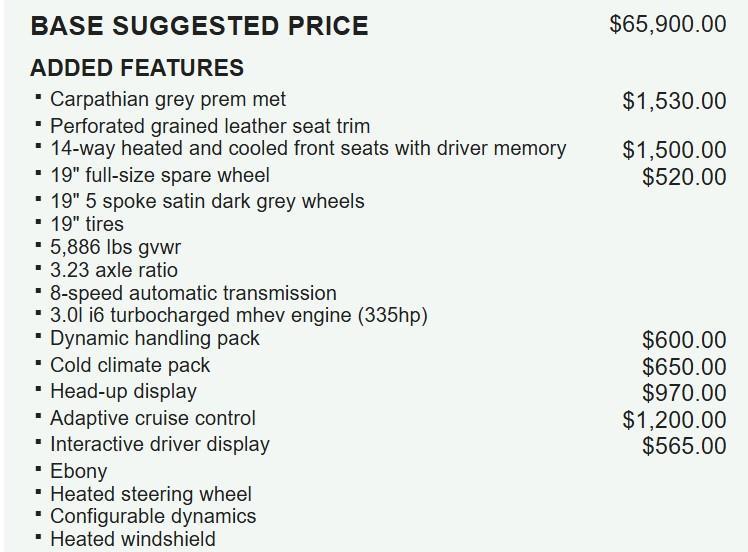Screen dimensions: 748x552
Task: Click the Configurable dynamics entry
Action: pos(152,517)
